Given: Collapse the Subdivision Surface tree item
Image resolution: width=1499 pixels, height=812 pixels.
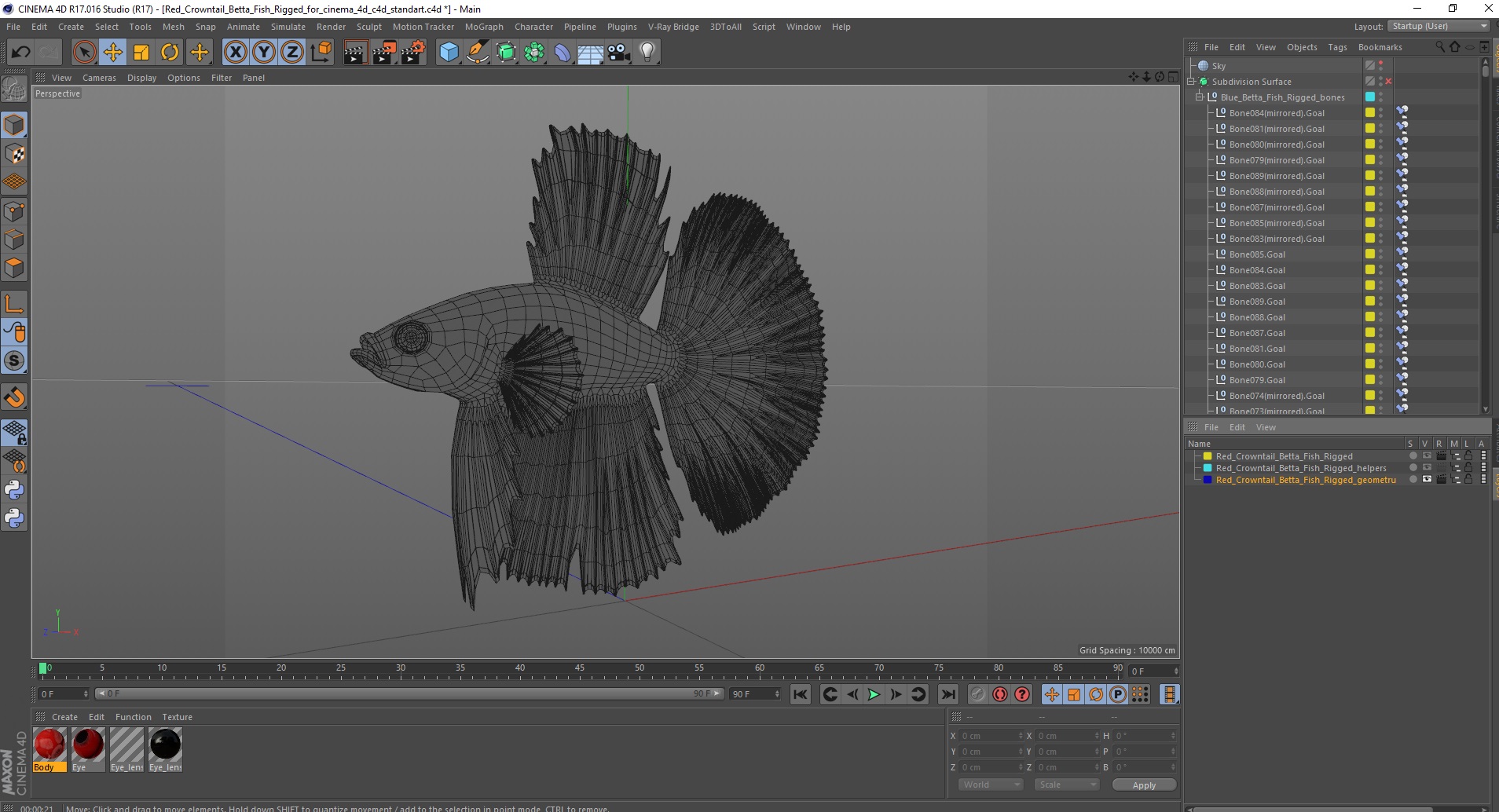Looking at the screenshot, I should 1191,81.
